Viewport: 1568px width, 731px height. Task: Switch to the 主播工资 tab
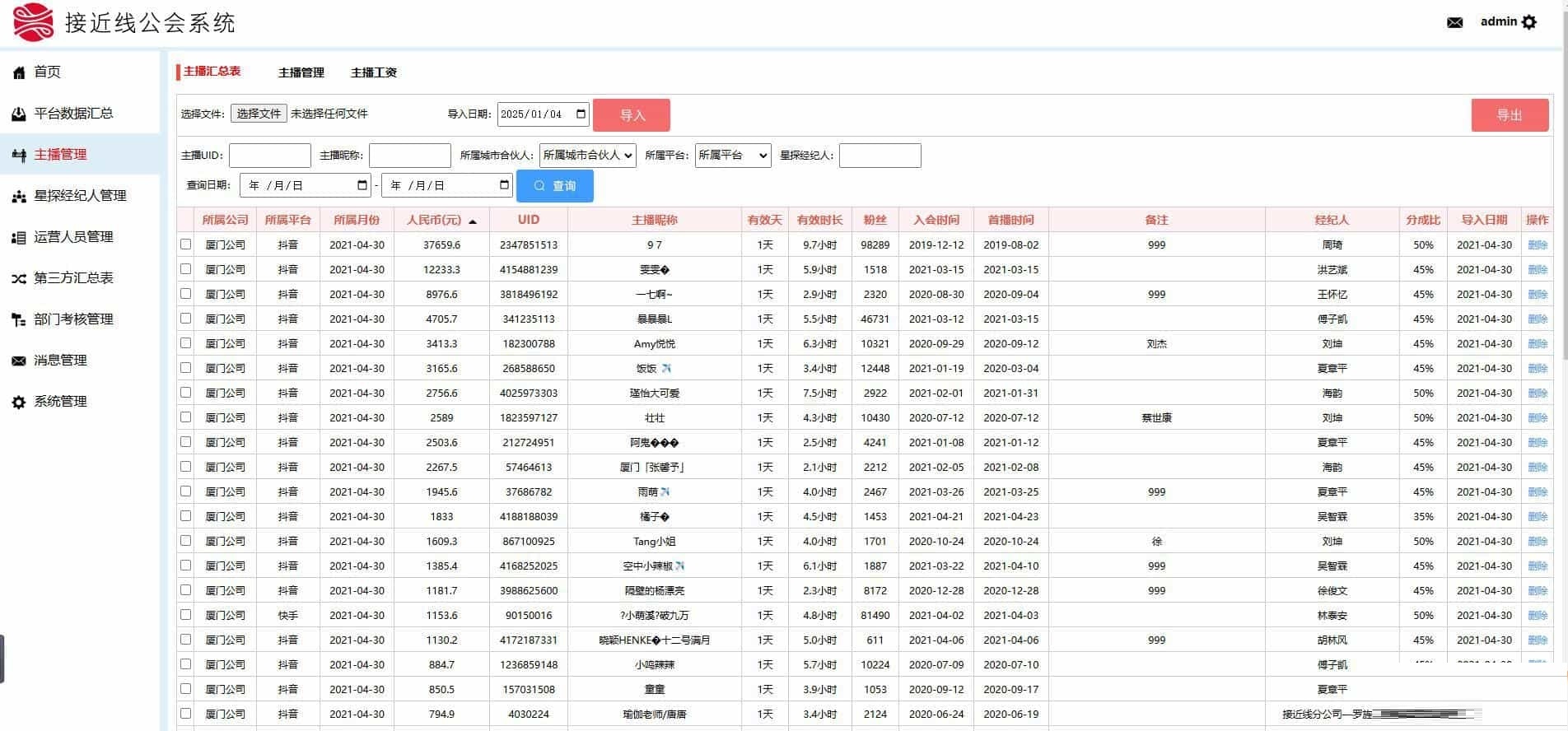pos(374,72)
